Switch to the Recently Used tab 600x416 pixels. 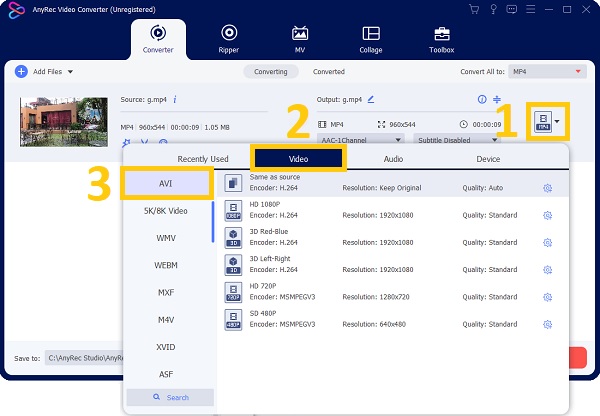pos(203,159)
